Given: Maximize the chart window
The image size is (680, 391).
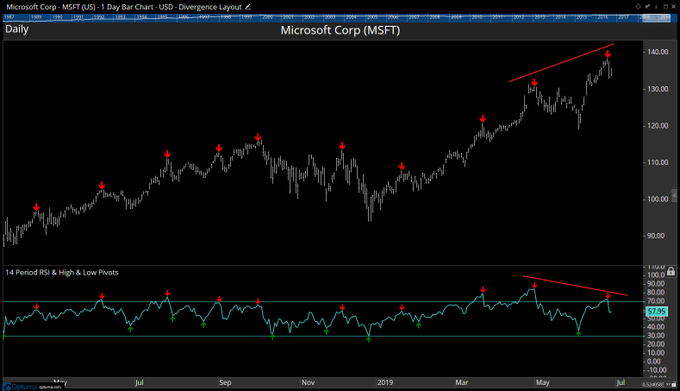Looking at the screenshot, I should point(666,7).
